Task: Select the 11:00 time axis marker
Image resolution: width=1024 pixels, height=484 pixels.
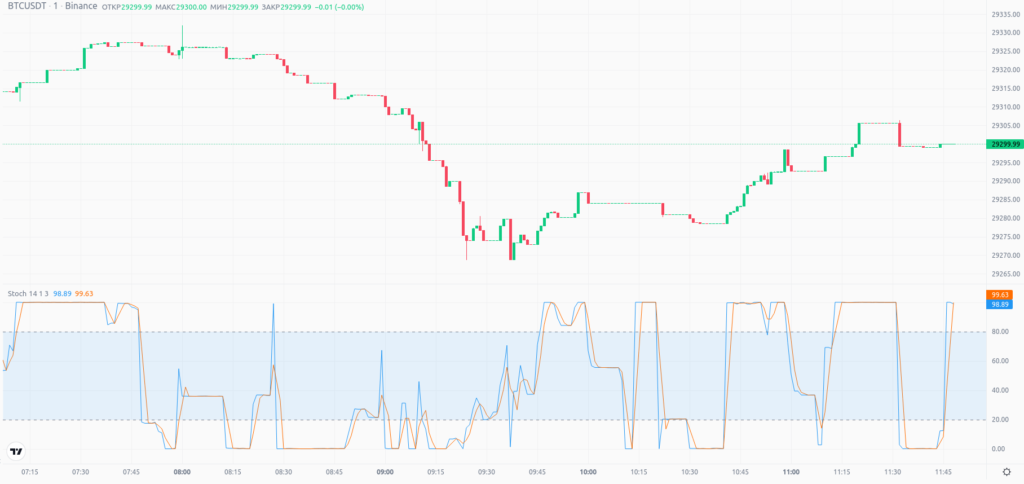Action: [791, 471]
